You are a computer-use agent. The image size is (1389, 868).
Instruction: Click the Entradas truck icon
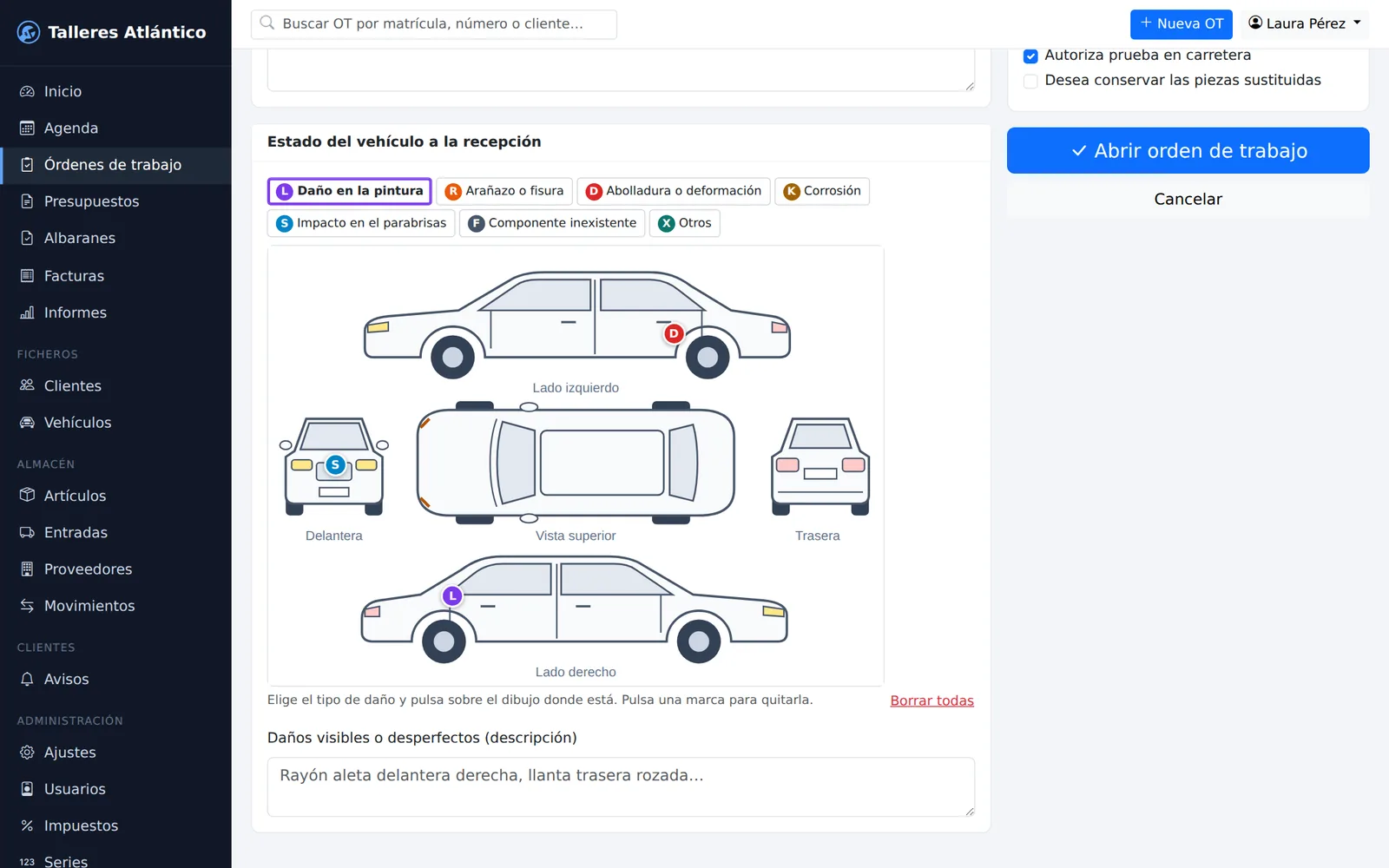(27, 532)
